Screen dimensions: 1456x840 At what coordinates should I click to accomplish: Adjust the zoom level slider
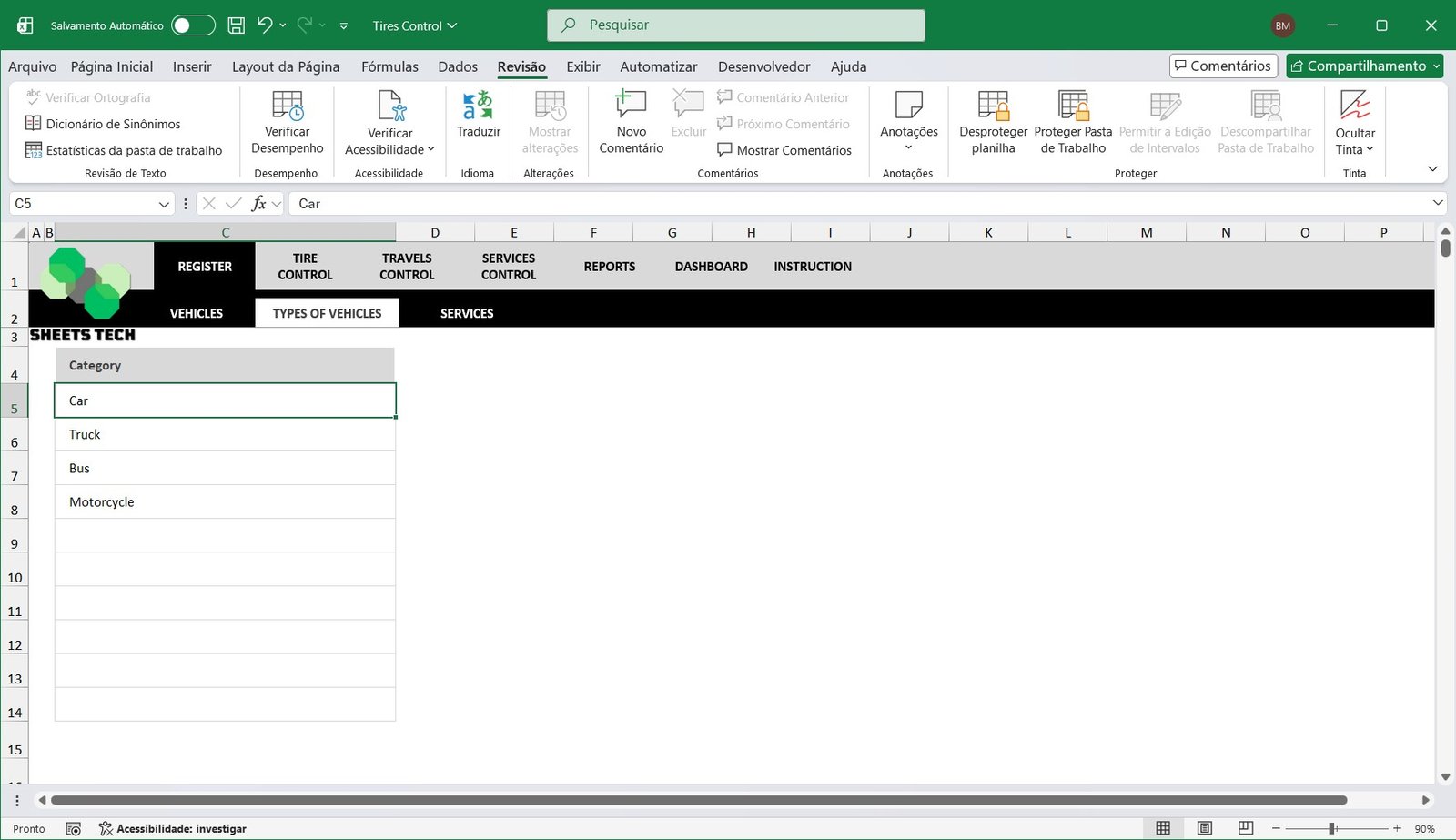(1331, 828)
